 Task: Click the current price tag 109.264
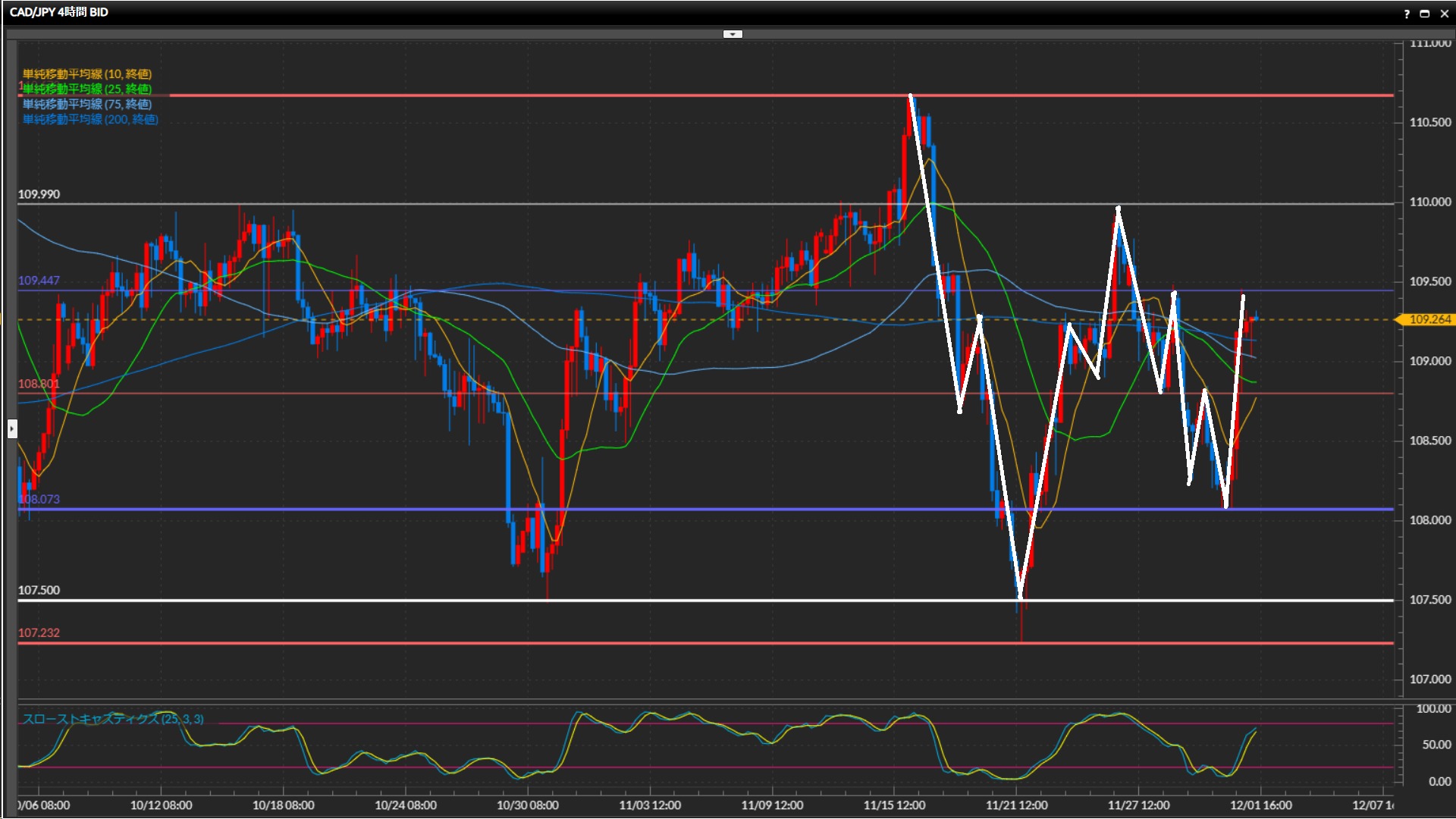point(1429,319)
